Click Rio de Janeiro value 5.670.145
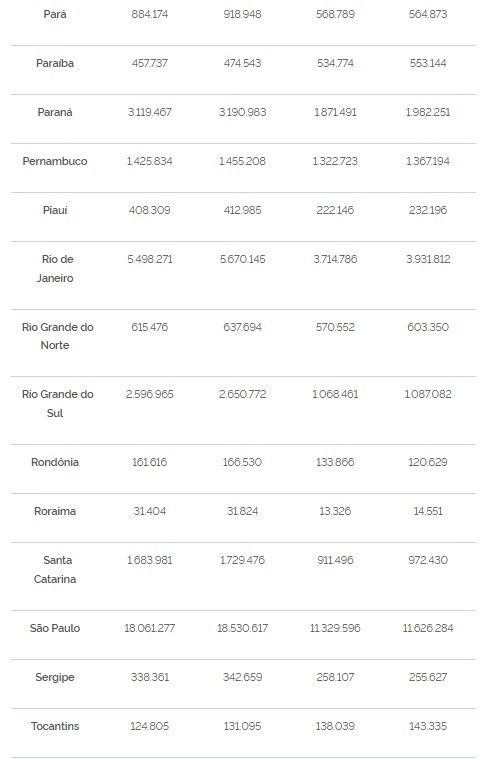 [x=242, y=259]
